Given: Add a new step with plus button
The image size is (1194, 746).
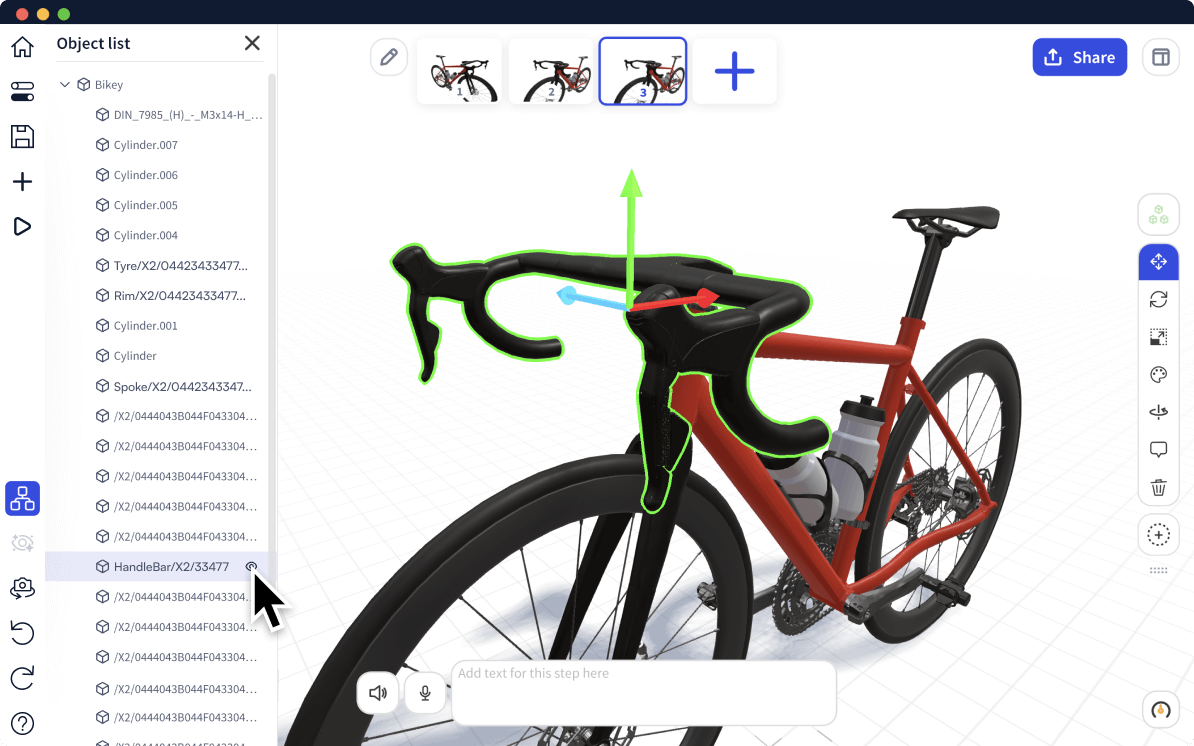Looking at the screenshot, I should (734, 72).
